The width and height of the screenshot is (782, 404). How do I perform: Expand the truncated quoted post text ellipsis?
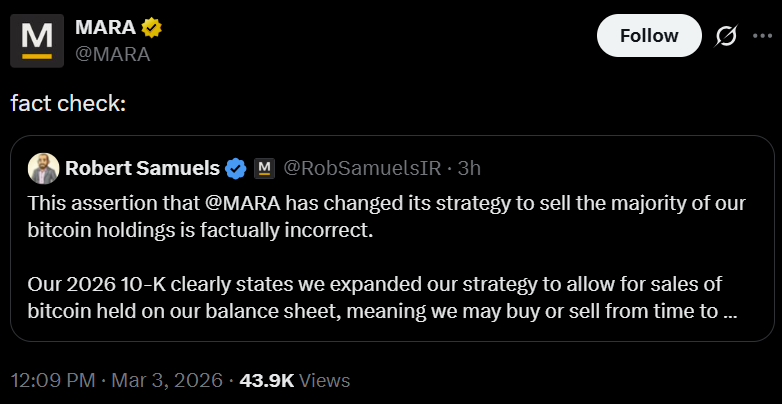point(729,311)
